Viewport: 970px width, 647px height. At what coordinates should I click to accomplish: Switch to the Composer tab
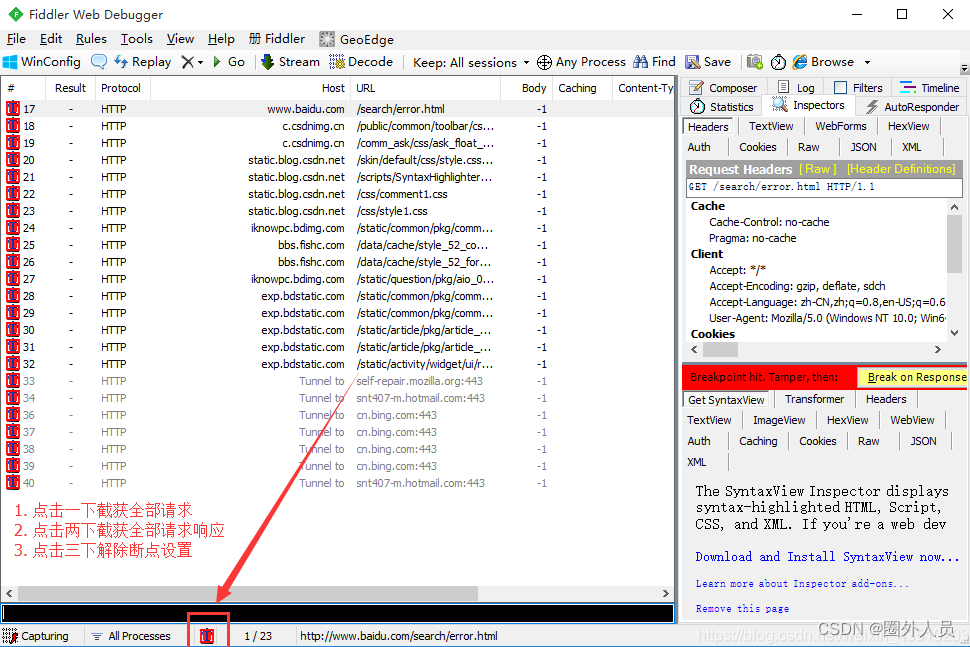[x=723, y=88]
